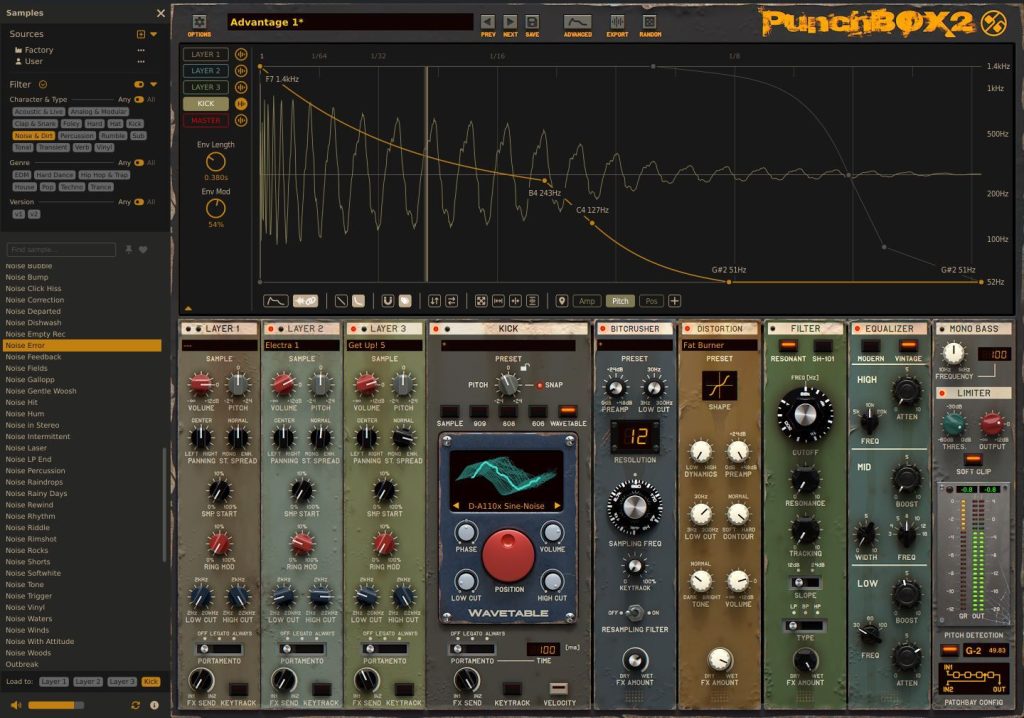The height and width of the screenshot is (718, 1024).
Task: Select the Wavetable kick mode button
Action: pyautogui.click(x=568, y=412)
